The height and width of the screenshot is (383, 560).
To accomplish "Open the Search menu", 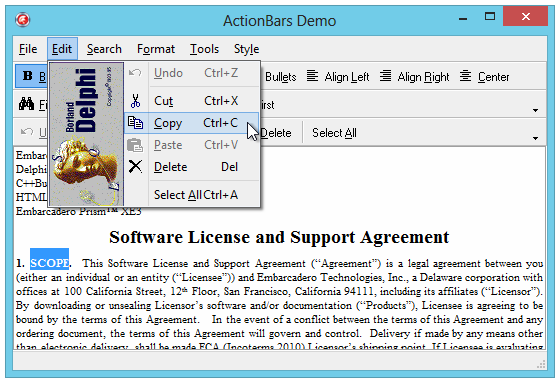I will tap(104, 49).
